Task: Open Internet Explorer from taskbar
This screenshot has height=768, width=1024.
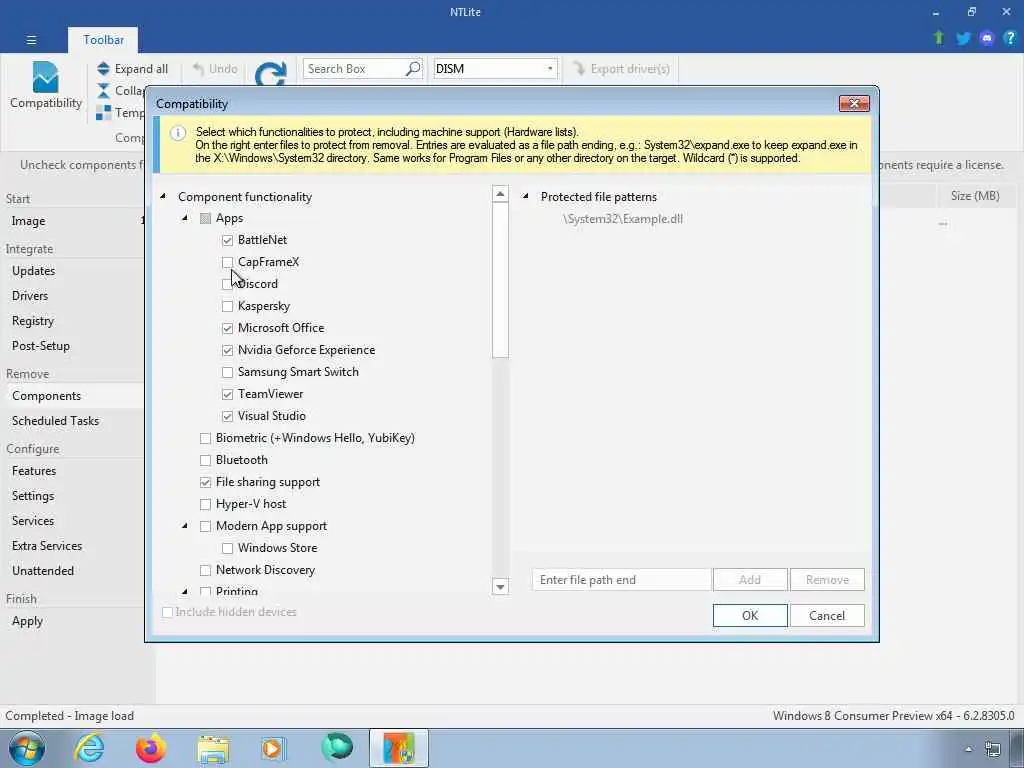Action: (x=89, y=748)
